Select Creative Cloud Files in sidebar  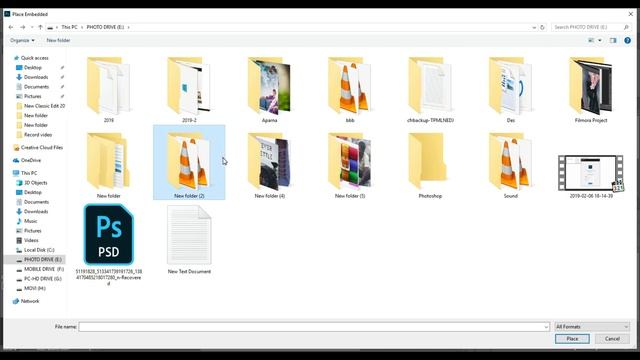[41, 147]
